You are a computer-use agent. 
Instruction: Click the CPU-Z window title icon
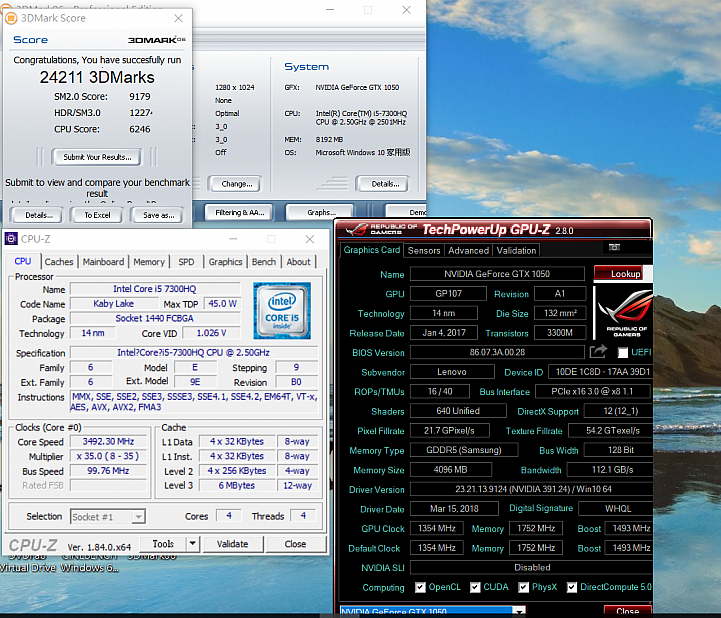(x=11, y=239)
